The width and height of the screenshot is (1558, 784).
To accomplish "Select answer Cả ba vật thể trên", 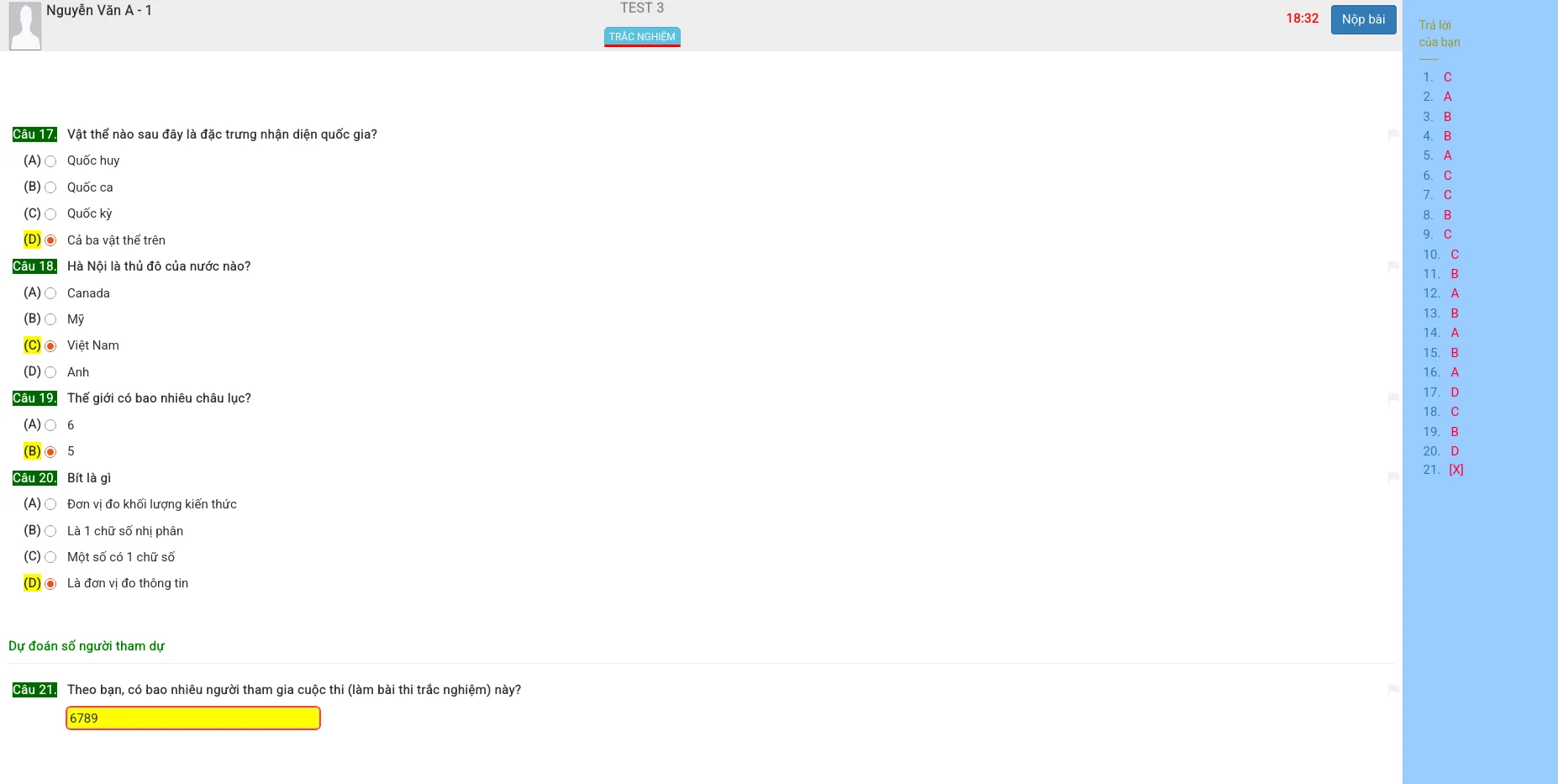I will tap(50, 240).
